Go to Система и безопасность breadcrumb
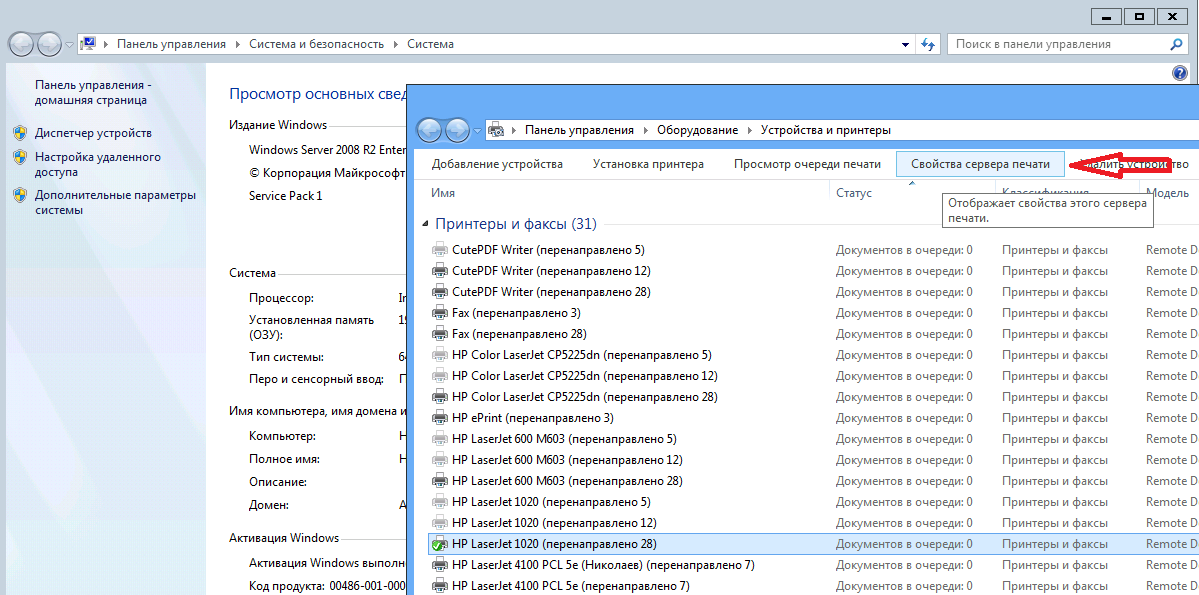Screen dimensions: 1199x595 point(317,44)
